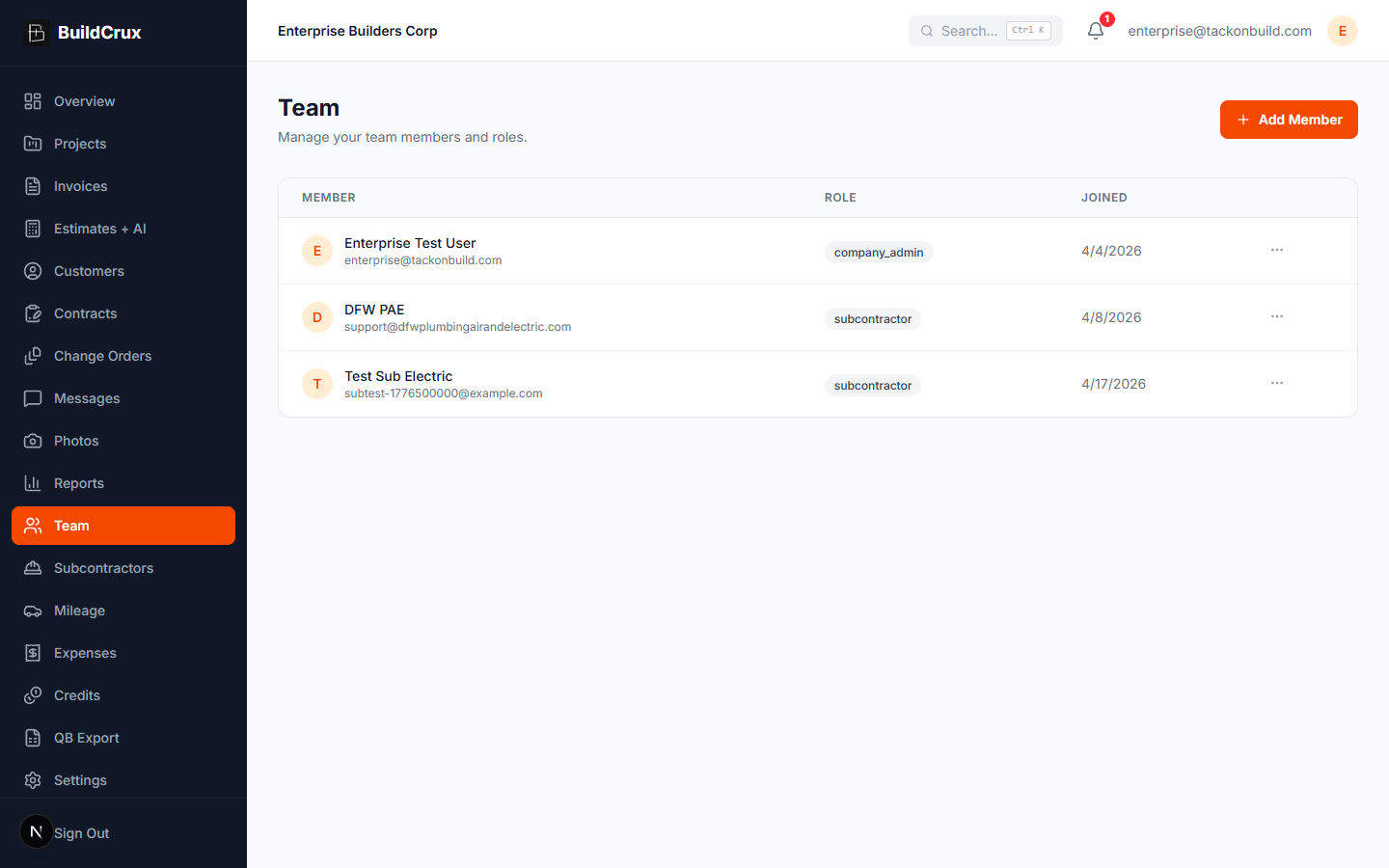Open actions menu for Test Sub Electric
Image resolution: width=1389 pixels, height=868 pixels.
point(1277,383)
